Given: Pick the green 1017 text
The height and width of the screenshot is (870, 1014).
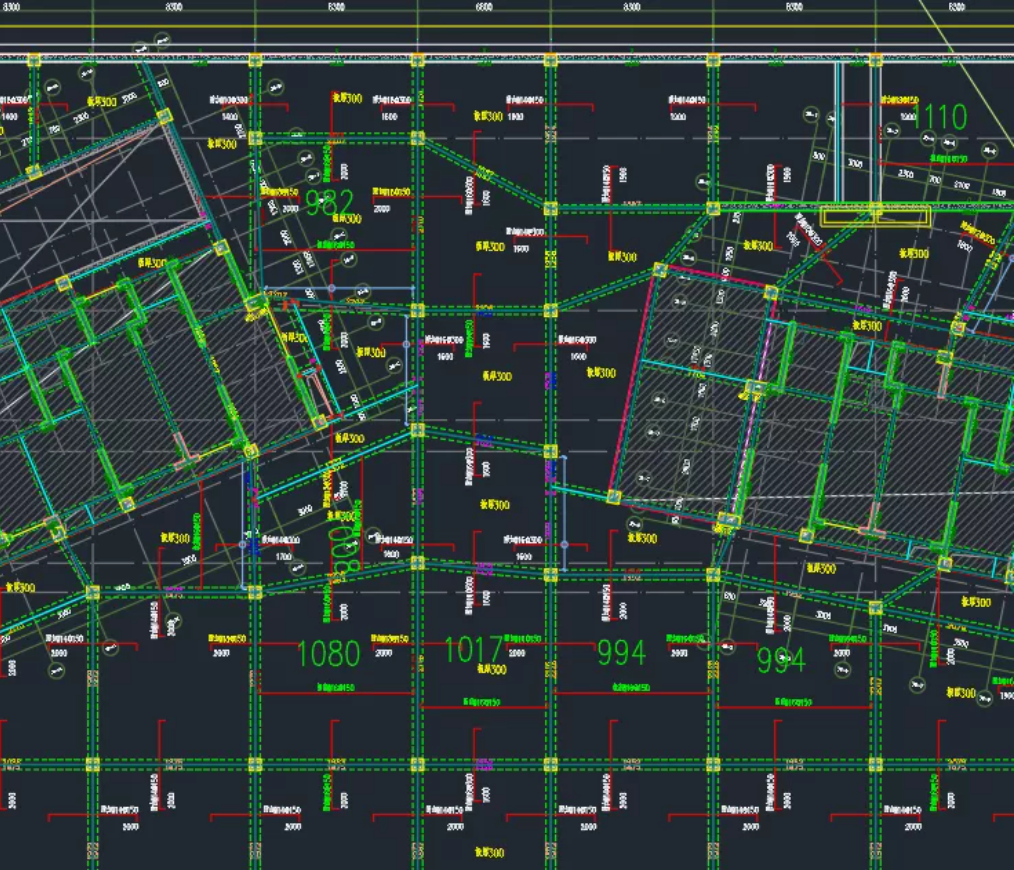Looking at the screenshot, I should click(x=474, y=650).
